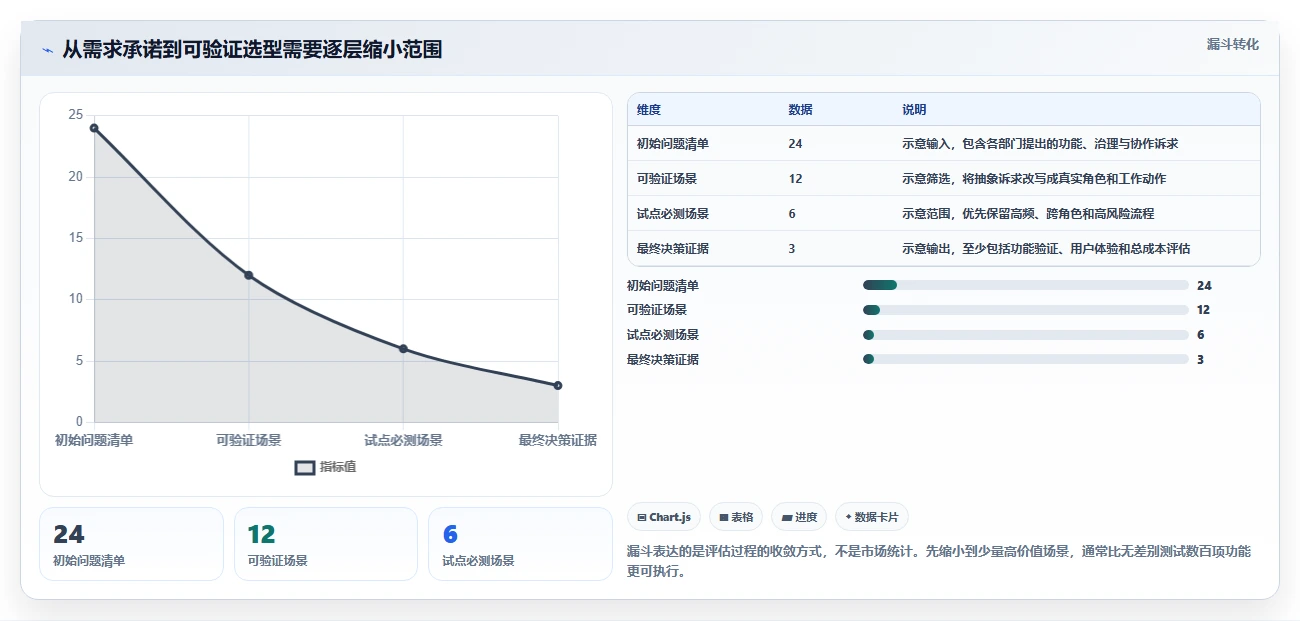Click the 漏斗转化 label in the header
This screenshot has width=1300, height=621.
click(1232, 45)
